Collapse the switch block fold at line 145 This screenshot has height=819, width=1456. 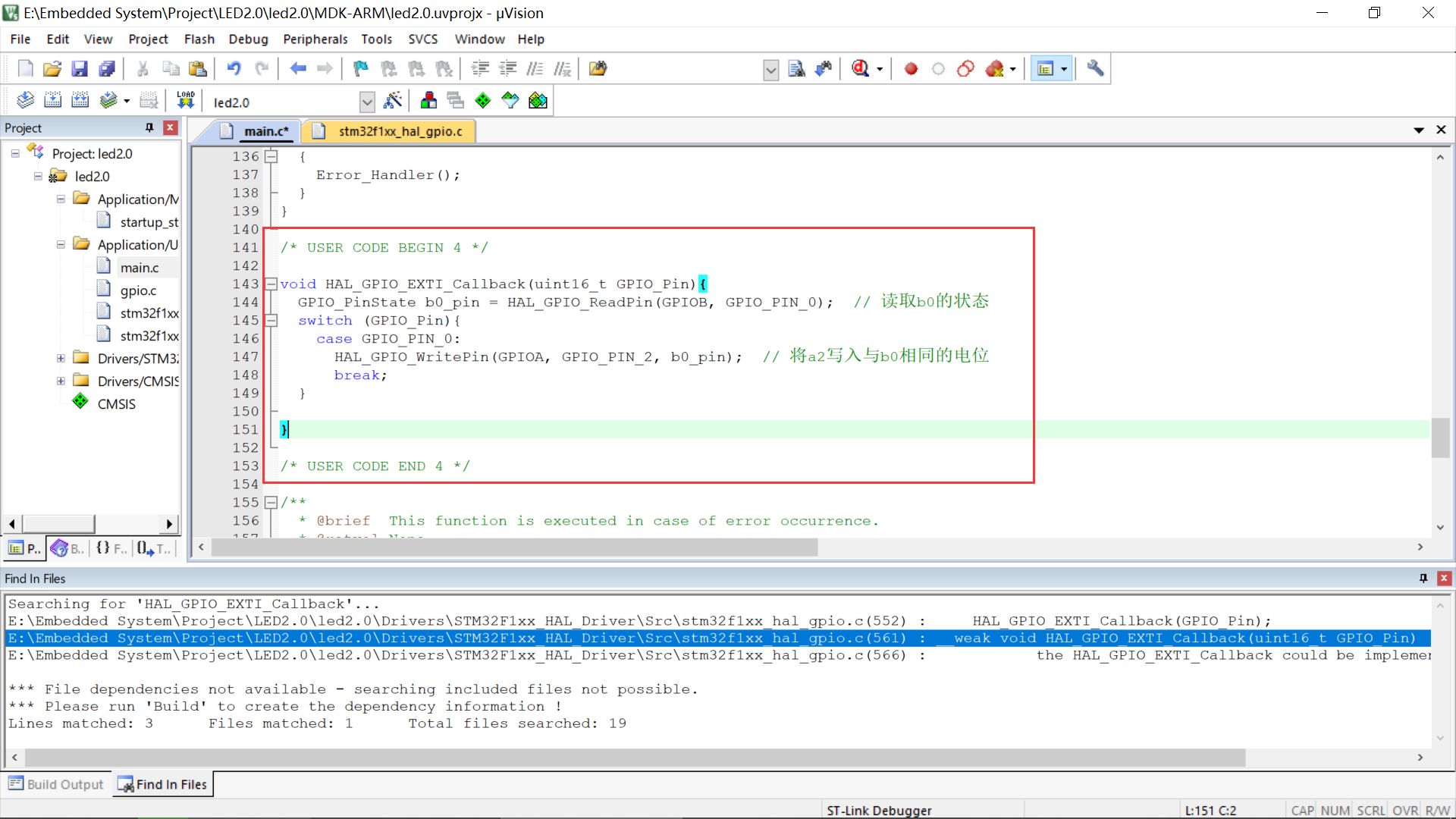271,321
